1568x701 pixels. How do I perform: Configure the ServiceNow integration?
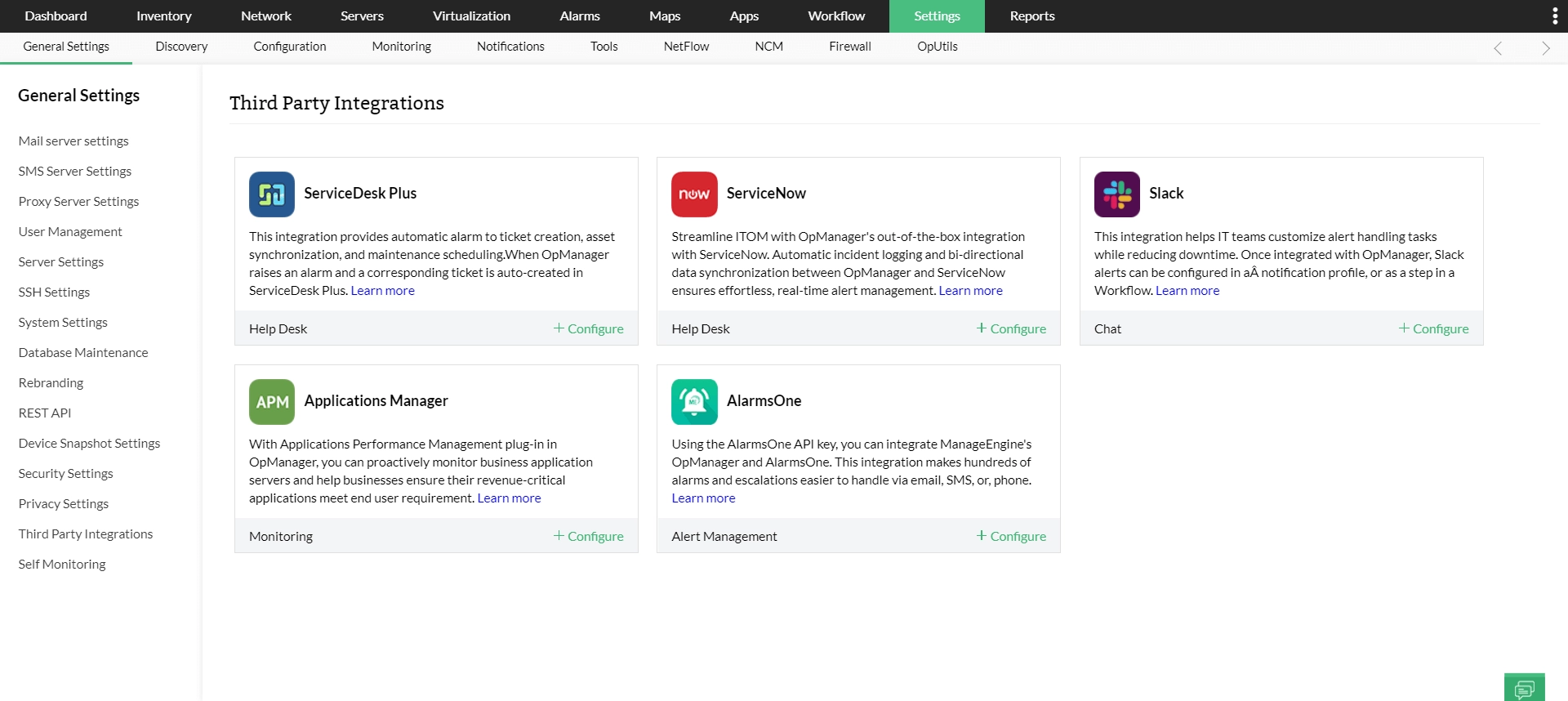[x=1011, y=328]
